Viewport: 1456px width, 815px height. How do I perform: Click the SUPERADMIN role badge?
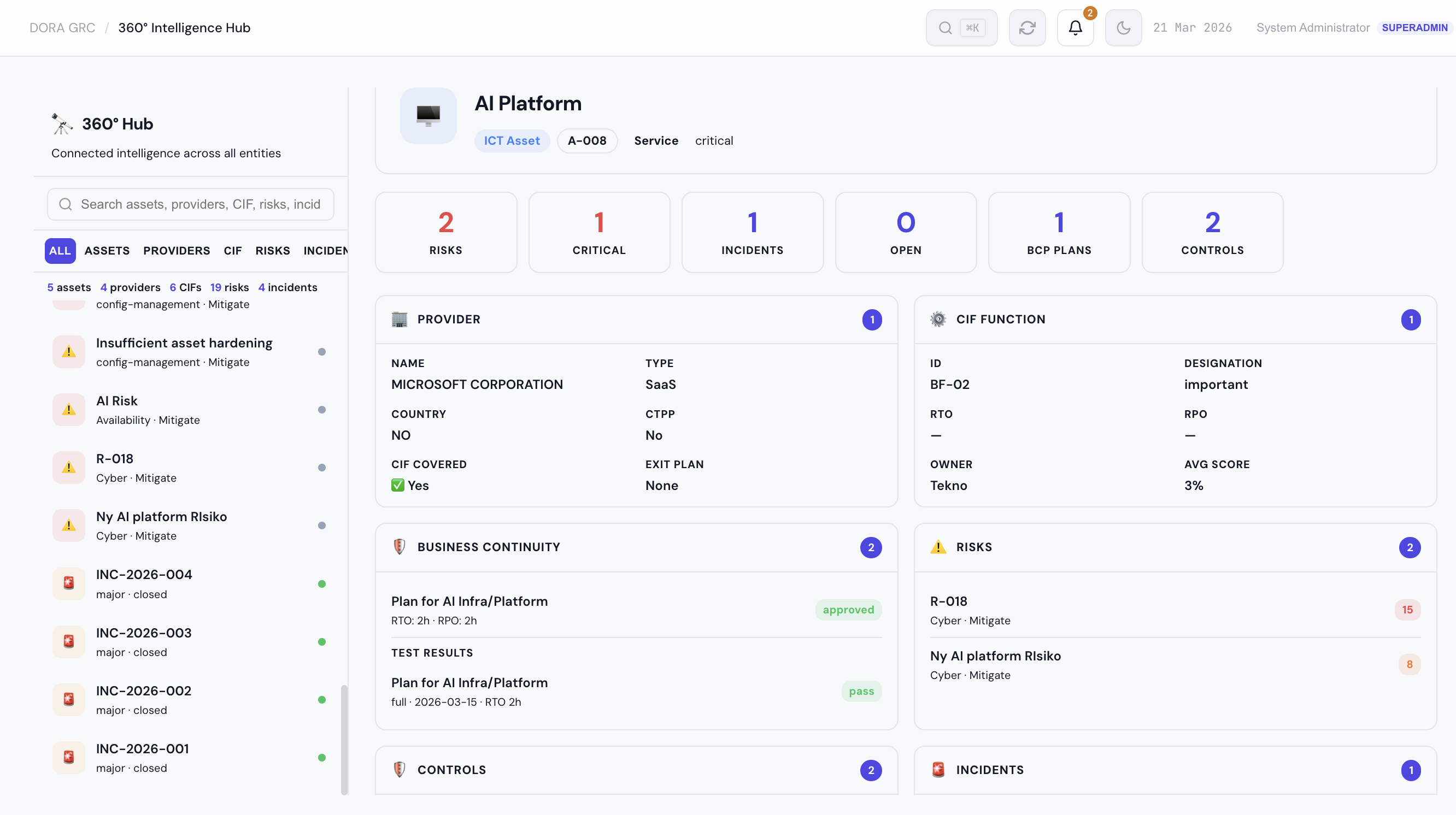coord(1415,28)
